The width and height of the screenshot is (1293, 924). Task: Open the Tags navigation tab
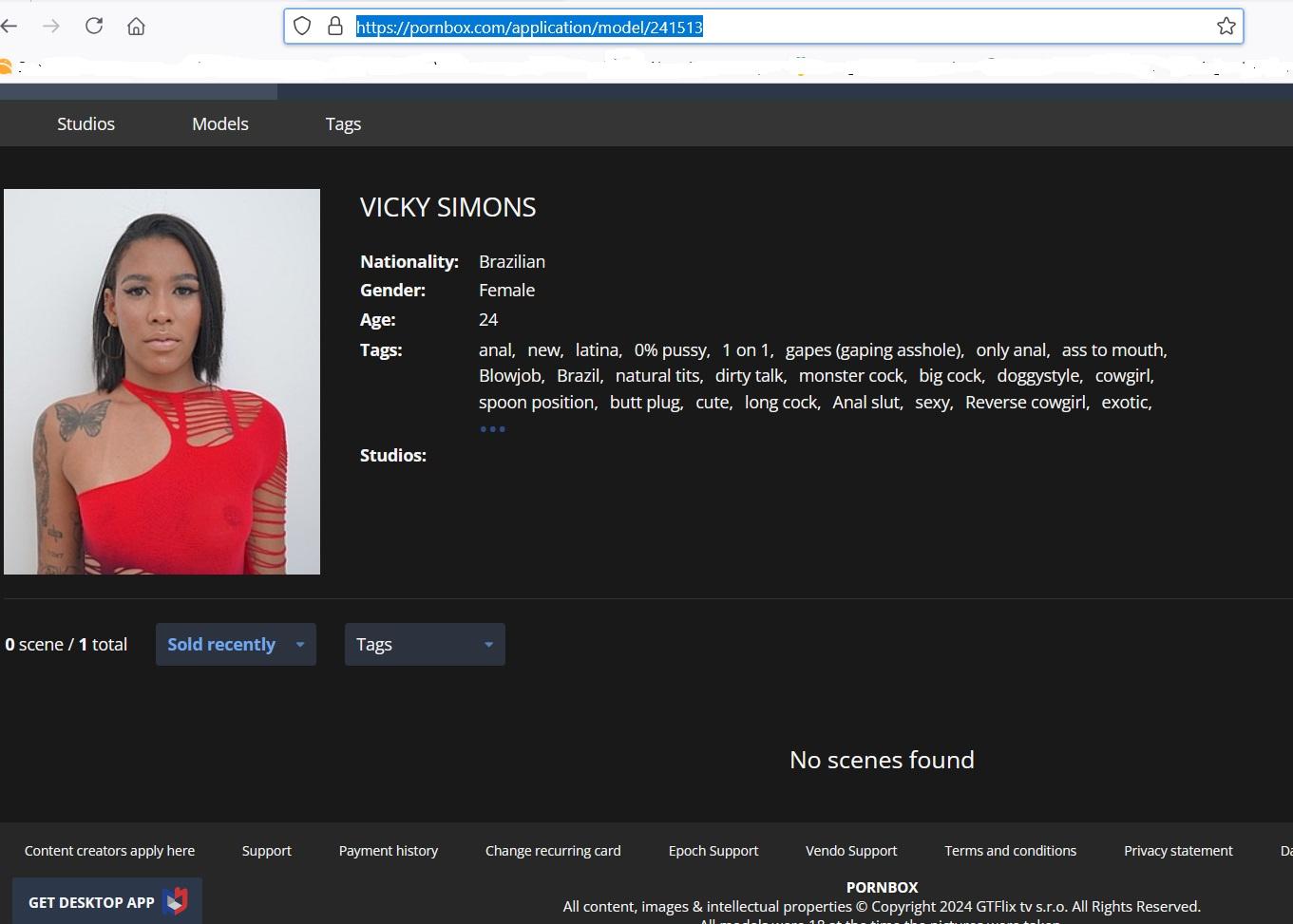[x=343, y=123]
